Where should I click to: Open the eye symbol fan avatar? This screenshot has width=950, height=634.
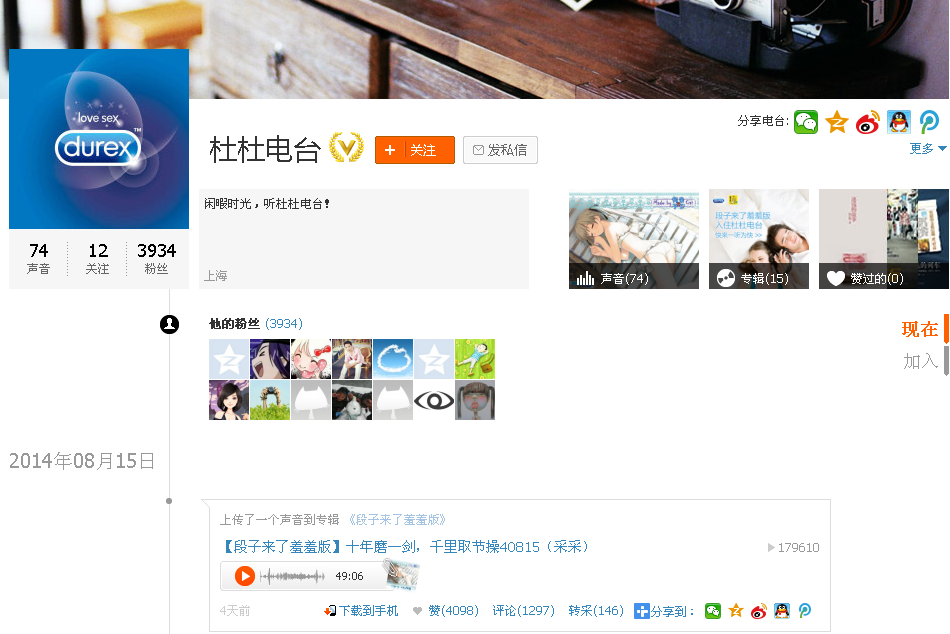(434, 400)
